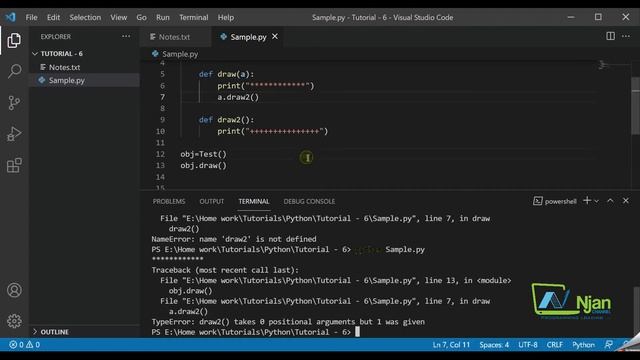Image resolution: width=640 pixels, height=360 pixels.
Task: Open the feedback icon in status bar
Action: tap(609, 345)
